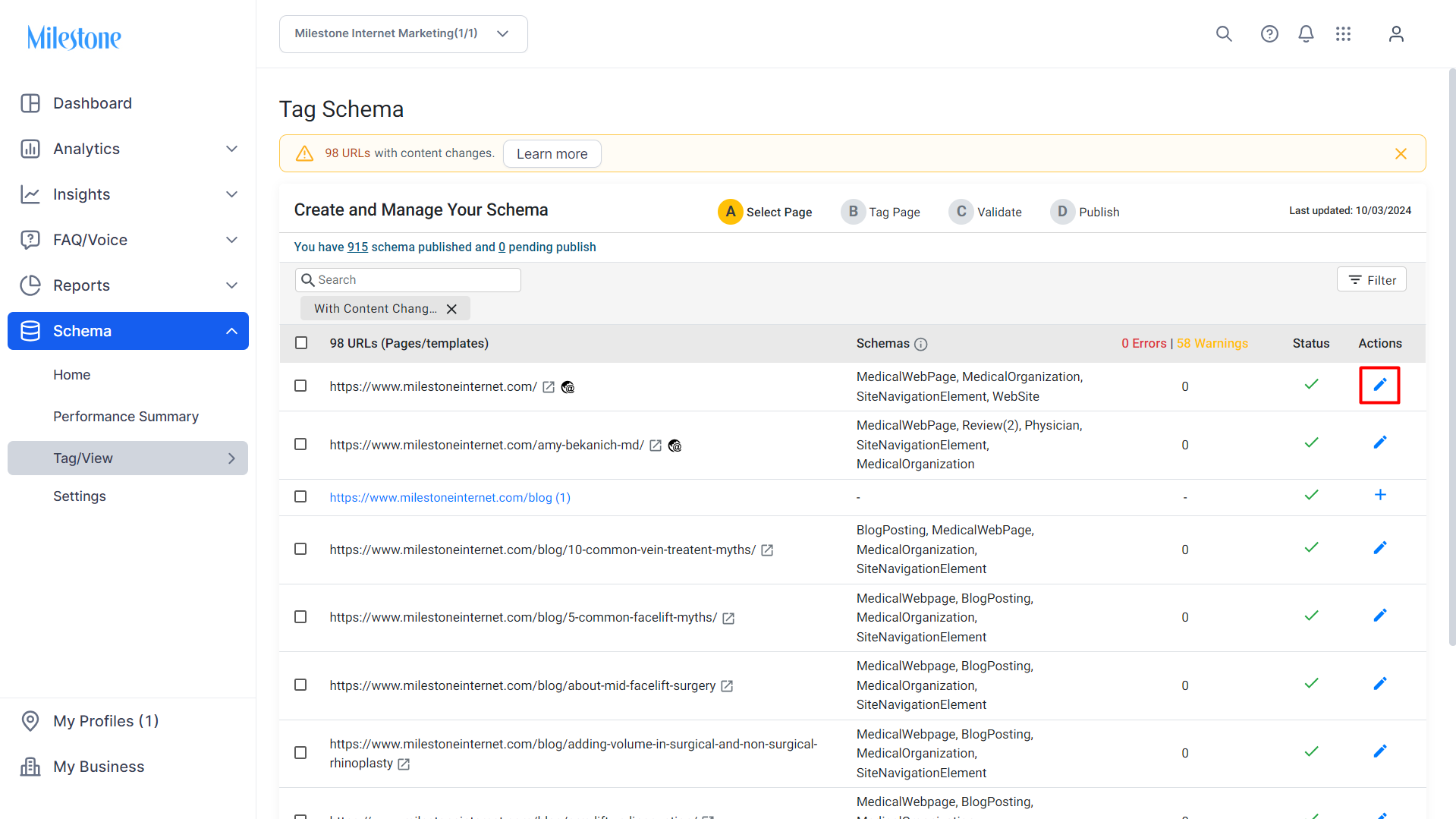Check the rhinoplasty blog row checkbox

[300, 753]
